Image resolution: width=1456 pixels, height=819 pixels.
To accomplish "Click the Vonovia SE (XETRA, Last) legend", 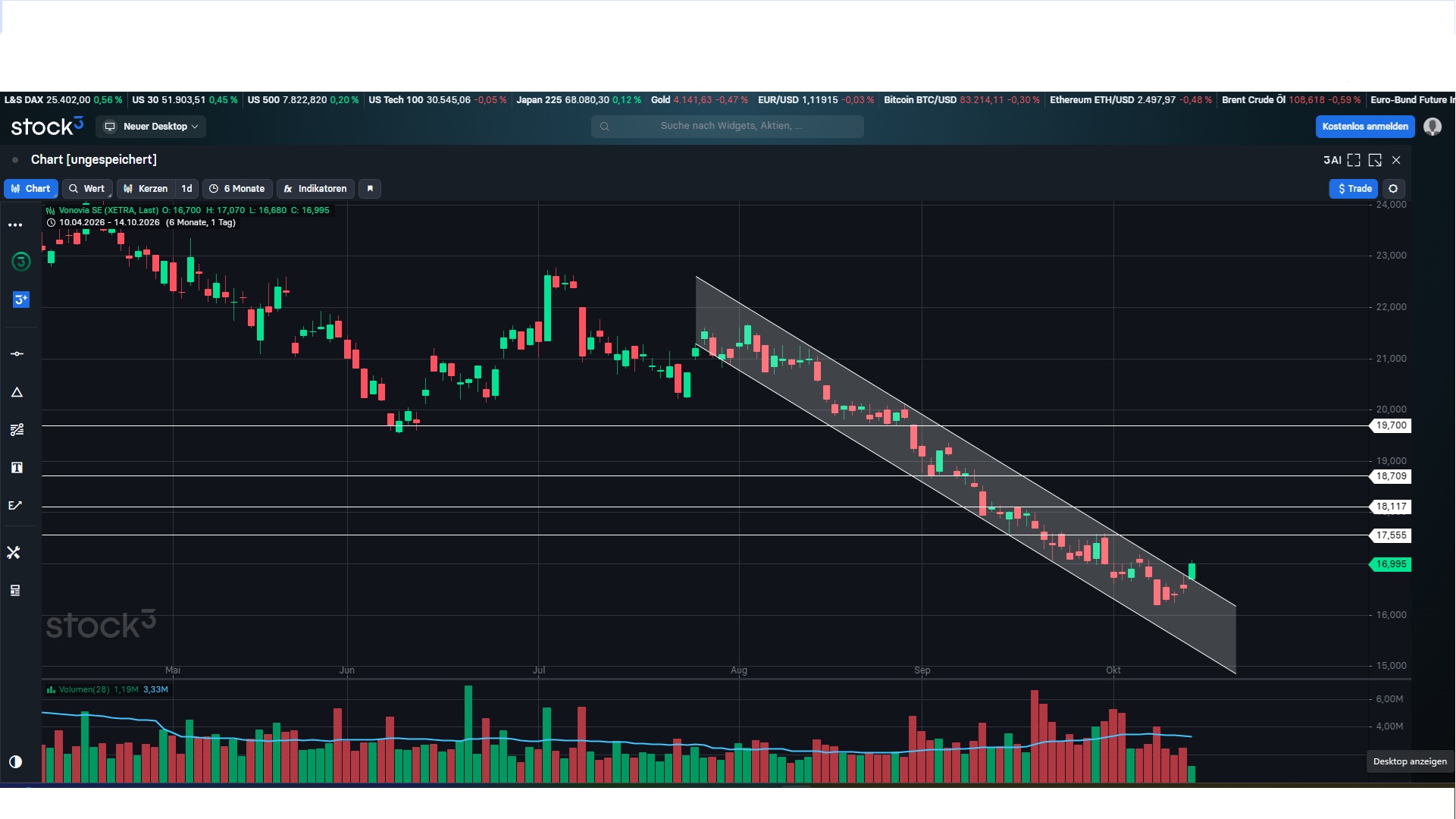I will pos(108,210).
